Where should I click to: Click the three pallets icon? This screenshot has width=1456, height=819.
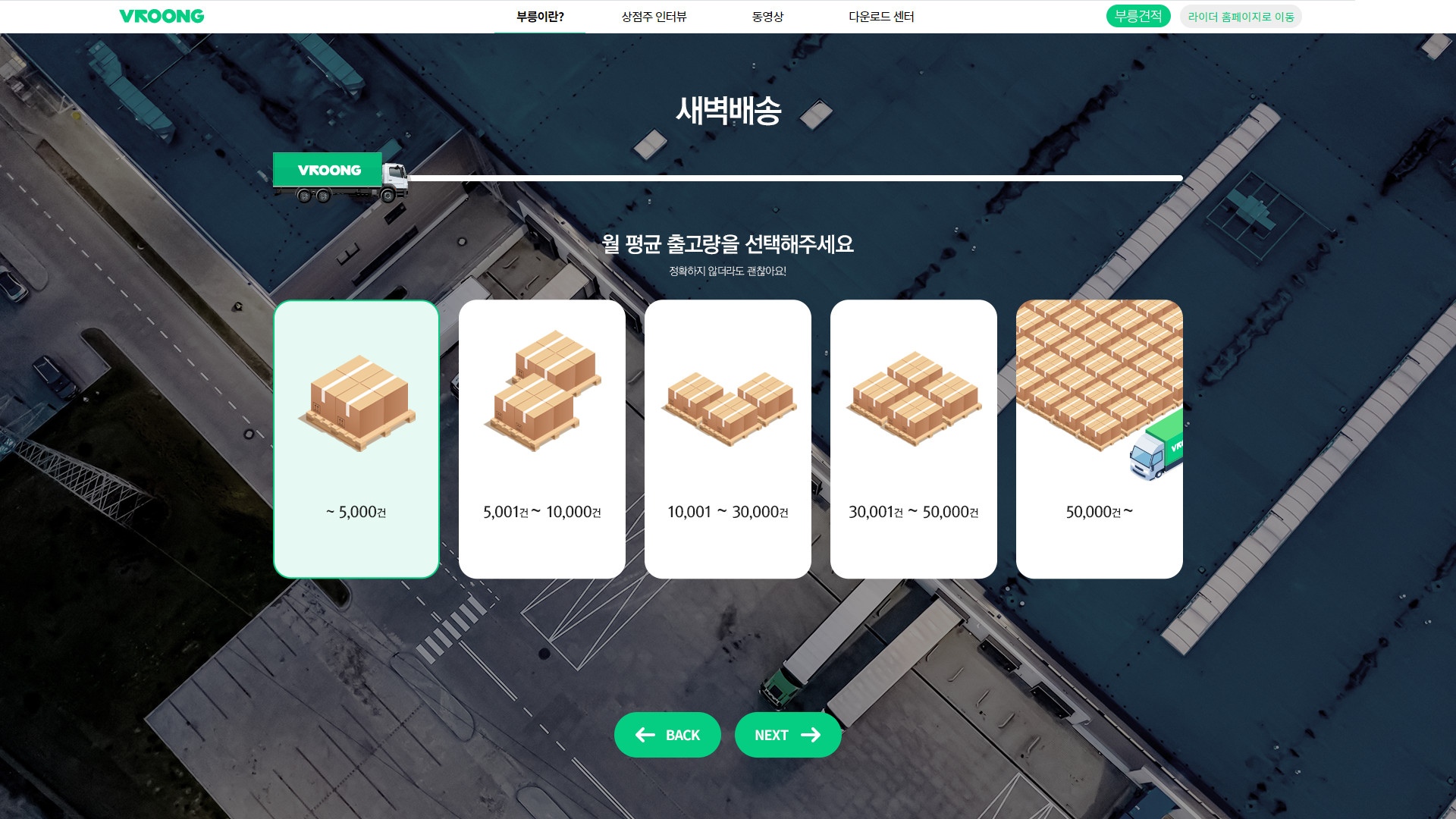tap(728, 409)
